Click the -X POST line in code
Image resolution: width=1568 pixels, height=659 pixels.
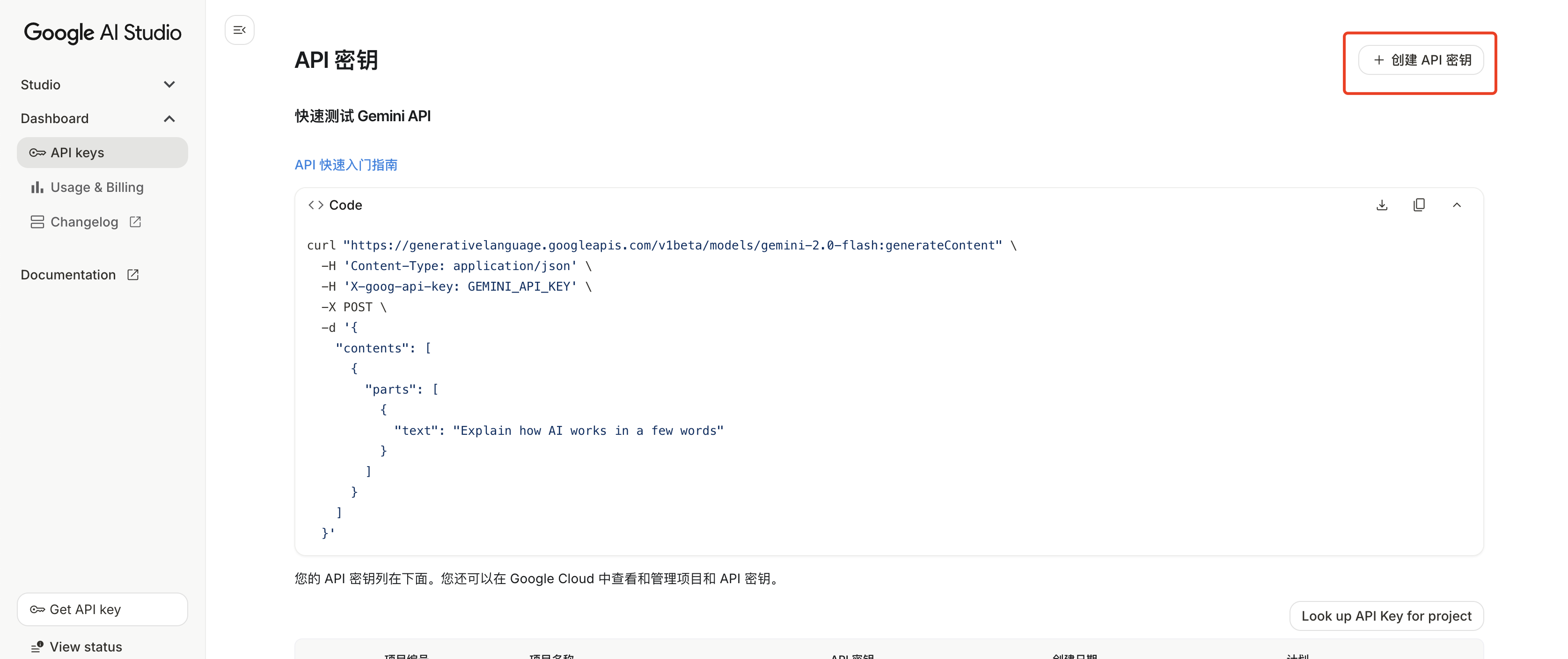point(354,308)
